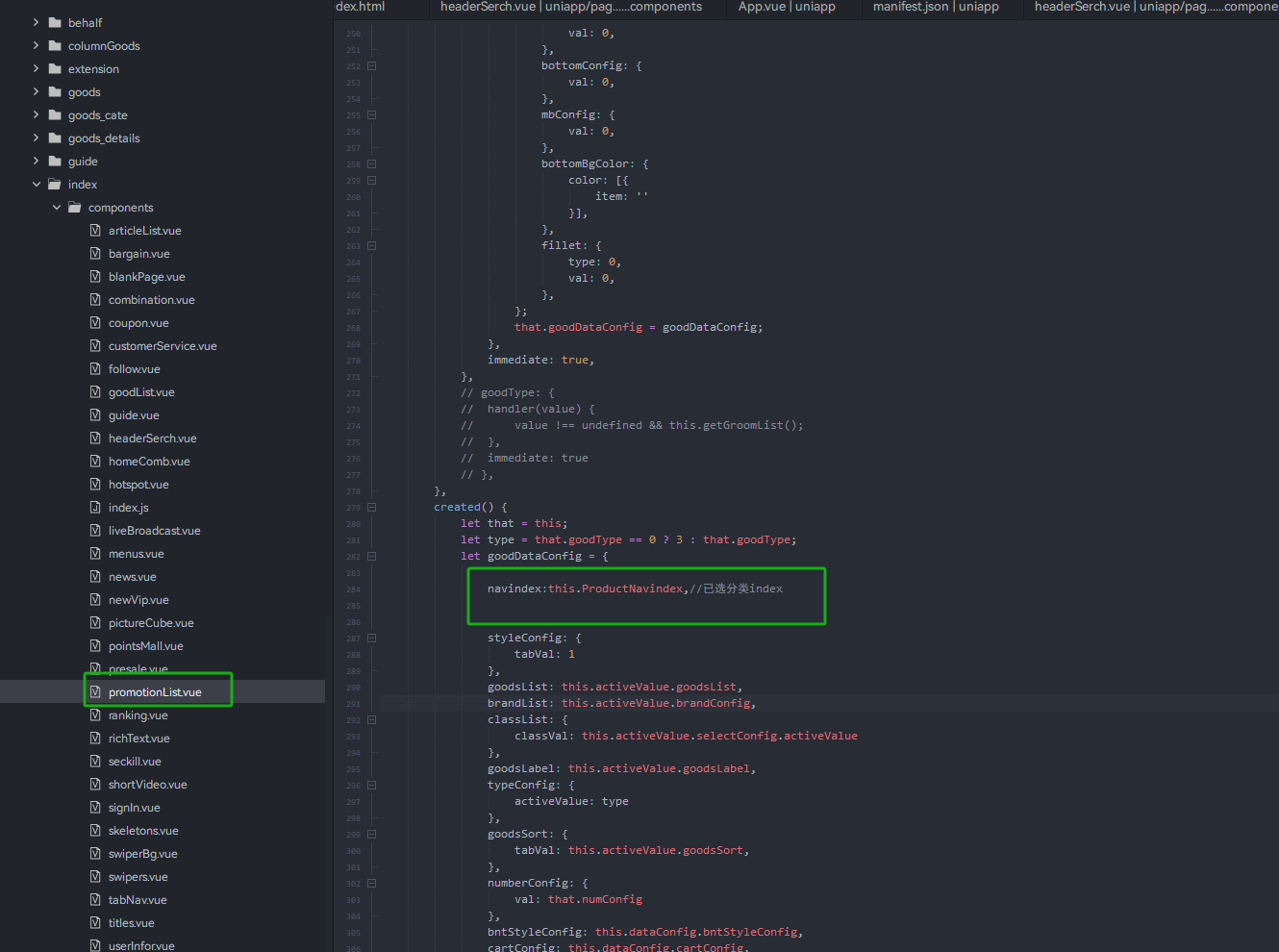Click the swipers.vue file icon
Screen dimensions: 1279x952
point(95,876)
